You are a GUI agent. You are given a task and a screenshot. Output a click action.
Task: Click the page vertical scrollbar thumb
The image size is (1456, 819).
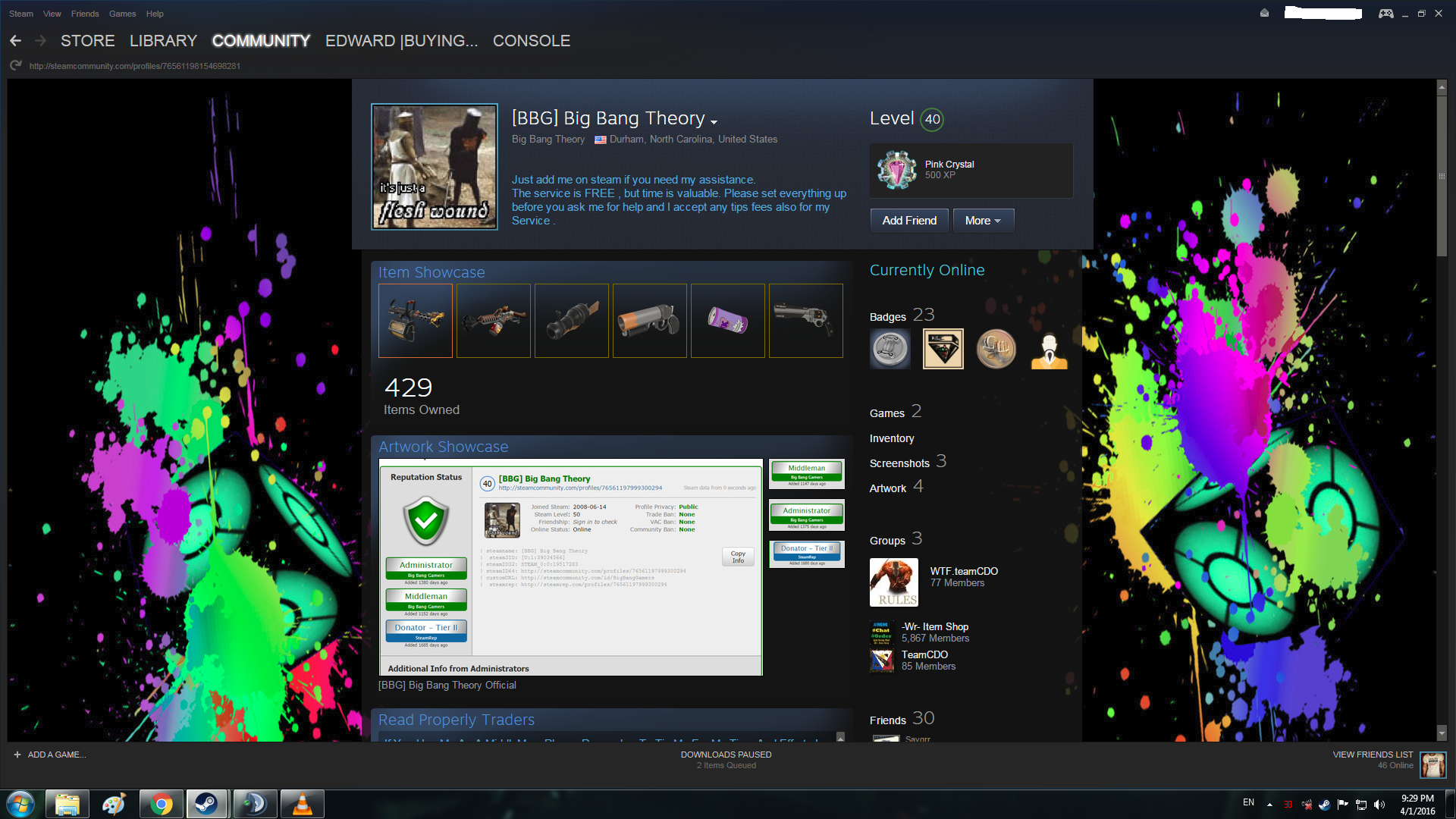tap(1442, 174)
